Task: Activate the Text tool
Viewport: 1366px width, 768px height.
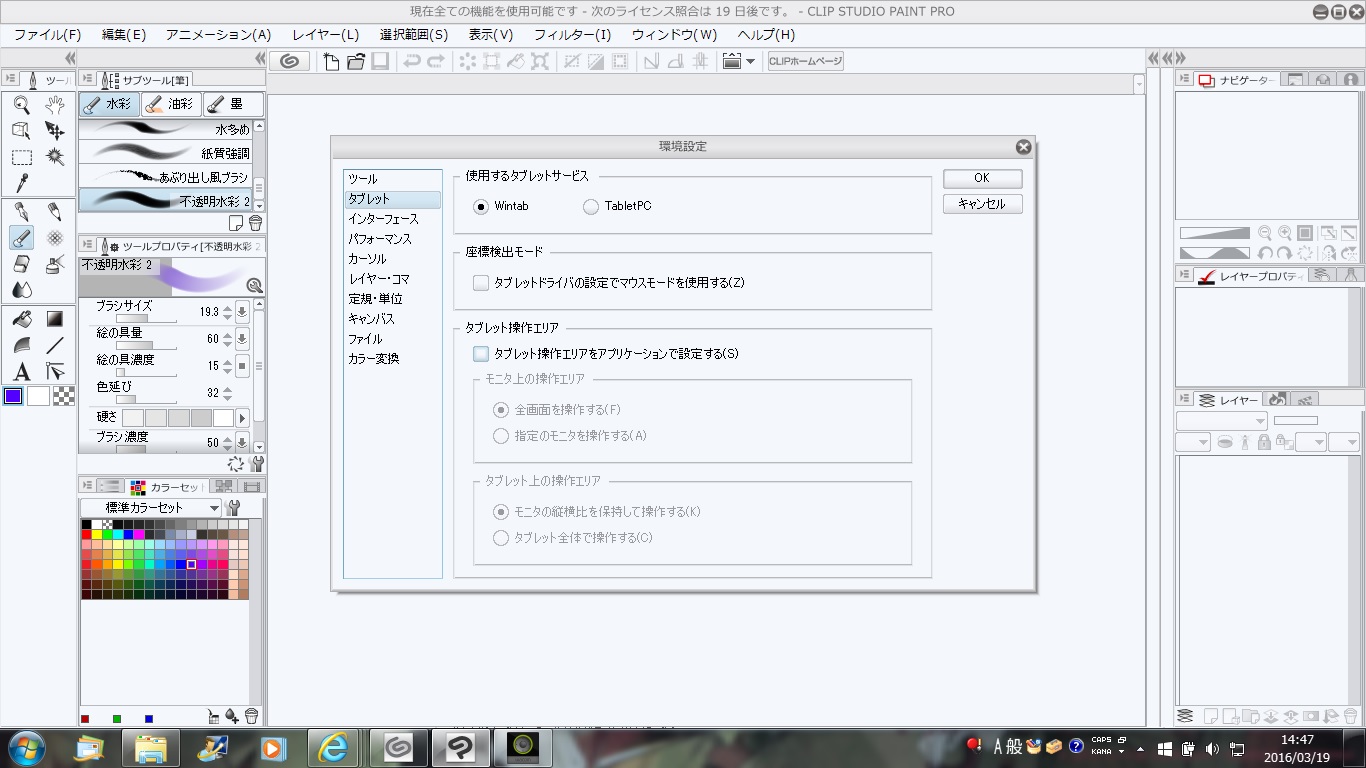Action: pyautogui.click(x=21, y=371)
